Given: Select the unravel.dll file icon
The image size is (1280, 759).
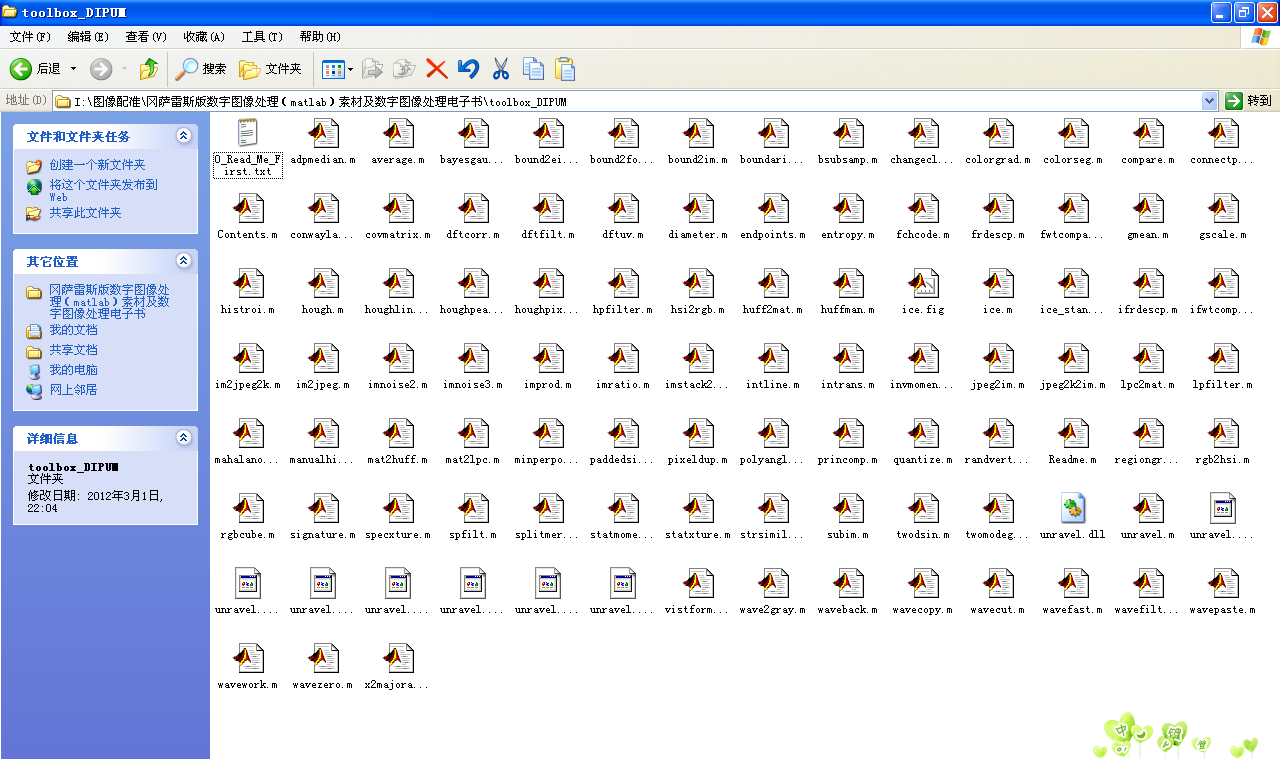Looking at the screenshot, I should point(1073,510).
